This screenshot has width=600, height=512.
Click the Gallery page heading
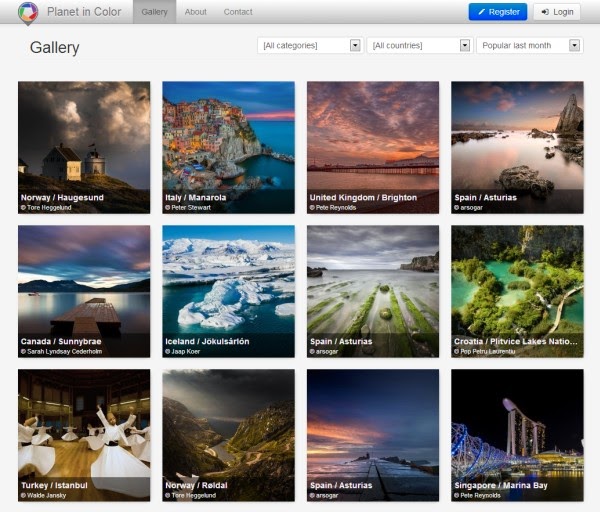pos(55,47)
